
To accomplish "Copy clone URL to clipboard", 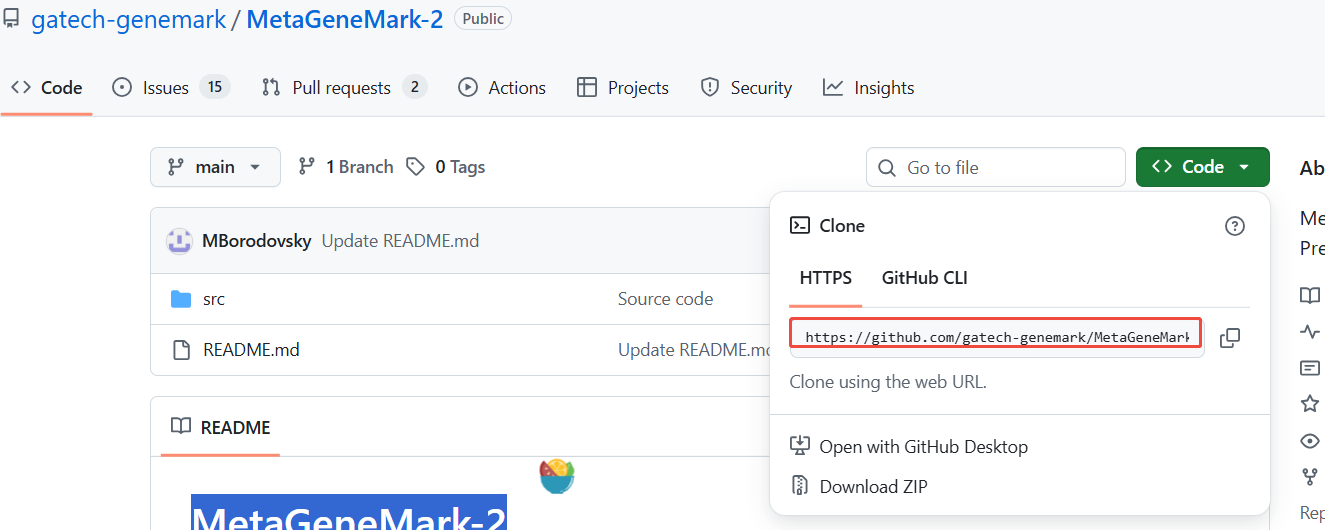I will [1230, 338].
